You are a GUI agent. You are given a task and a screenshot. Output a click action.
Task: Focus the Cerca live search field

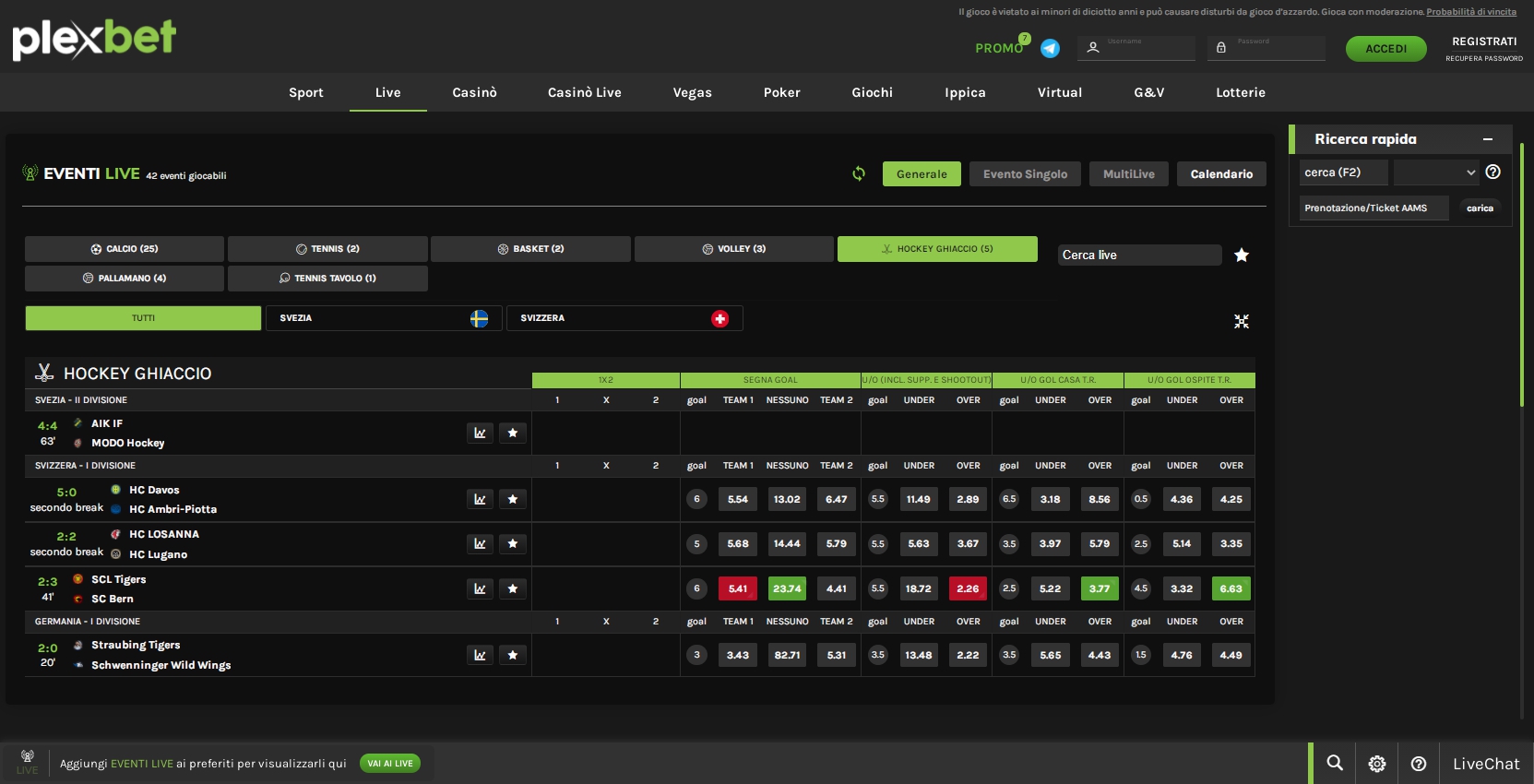pos(1139,255)
